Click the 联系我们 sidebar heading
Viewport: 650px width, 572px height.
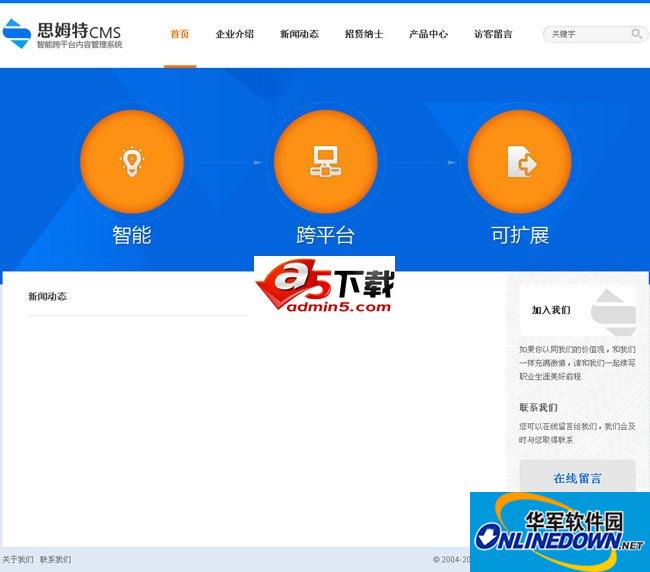(x=538, y=407)
